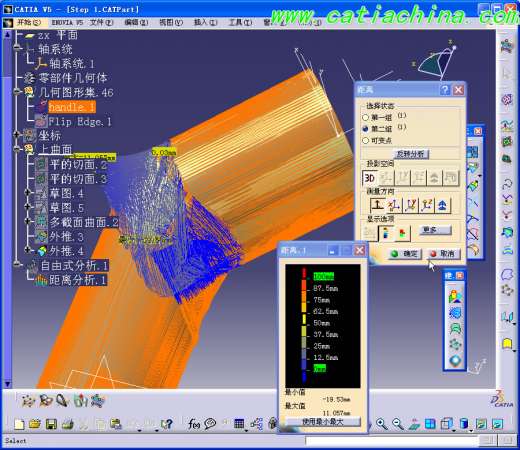Select the 第二组 radio button
Screen dimensions: 520x450
pos(365,129)
